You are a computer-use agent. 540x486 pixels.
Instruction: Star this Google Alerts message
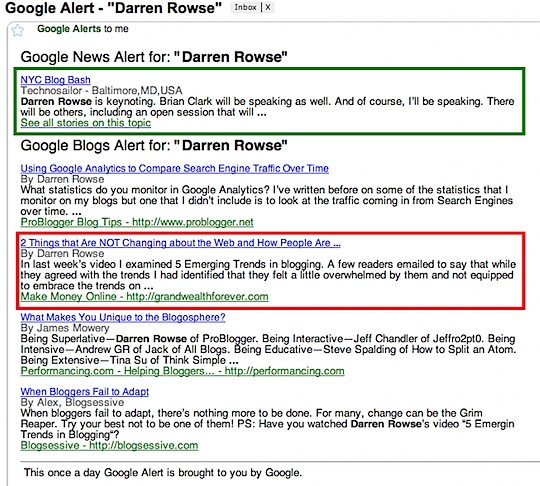pyautogui.click(x=18, y=30)
